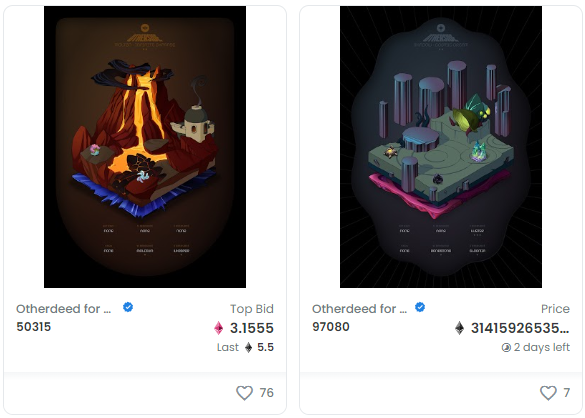Favorite Otherdeed 97080 via heart icon
This screenshot has height=418, width=585.
pos(548,393)
